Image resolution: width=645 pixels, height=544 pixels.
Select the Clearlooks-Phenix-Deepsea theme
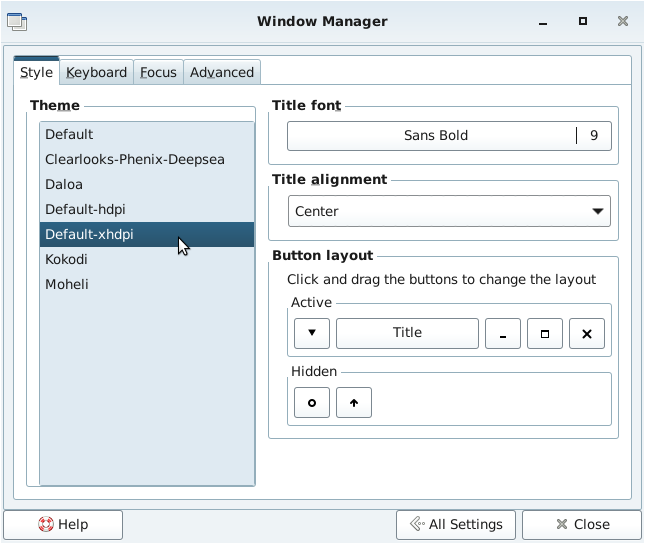[134, 159]
